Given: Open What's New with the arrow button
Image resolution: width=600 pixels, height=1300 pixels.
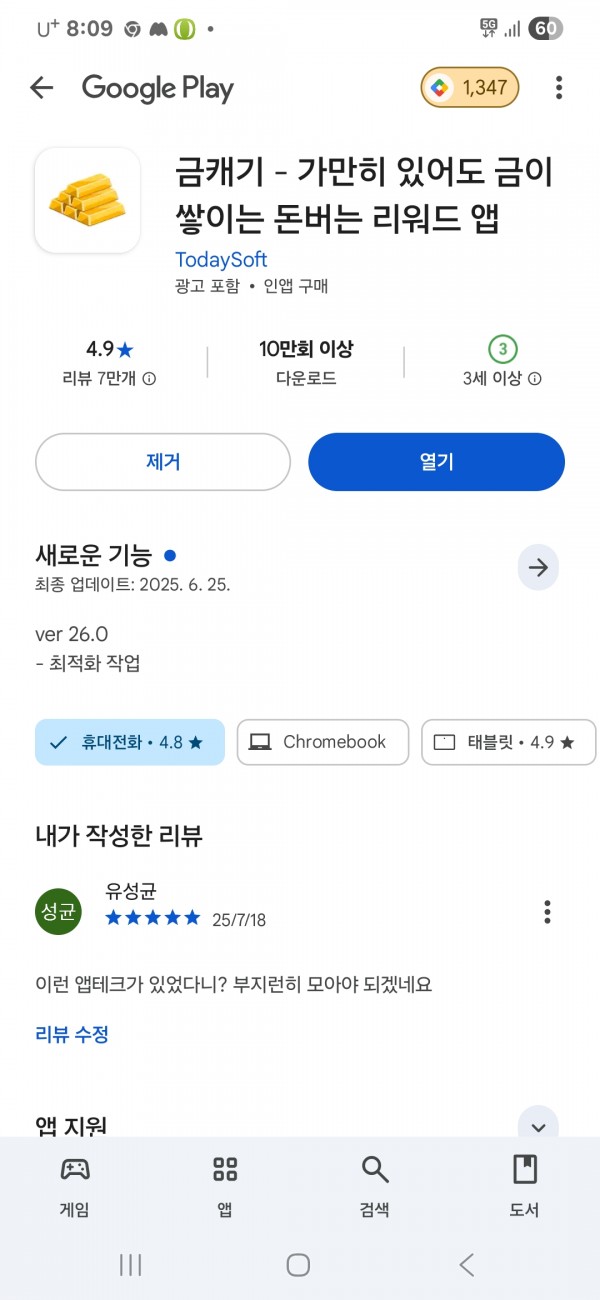Looking at the screenshot, I should 538,568.
